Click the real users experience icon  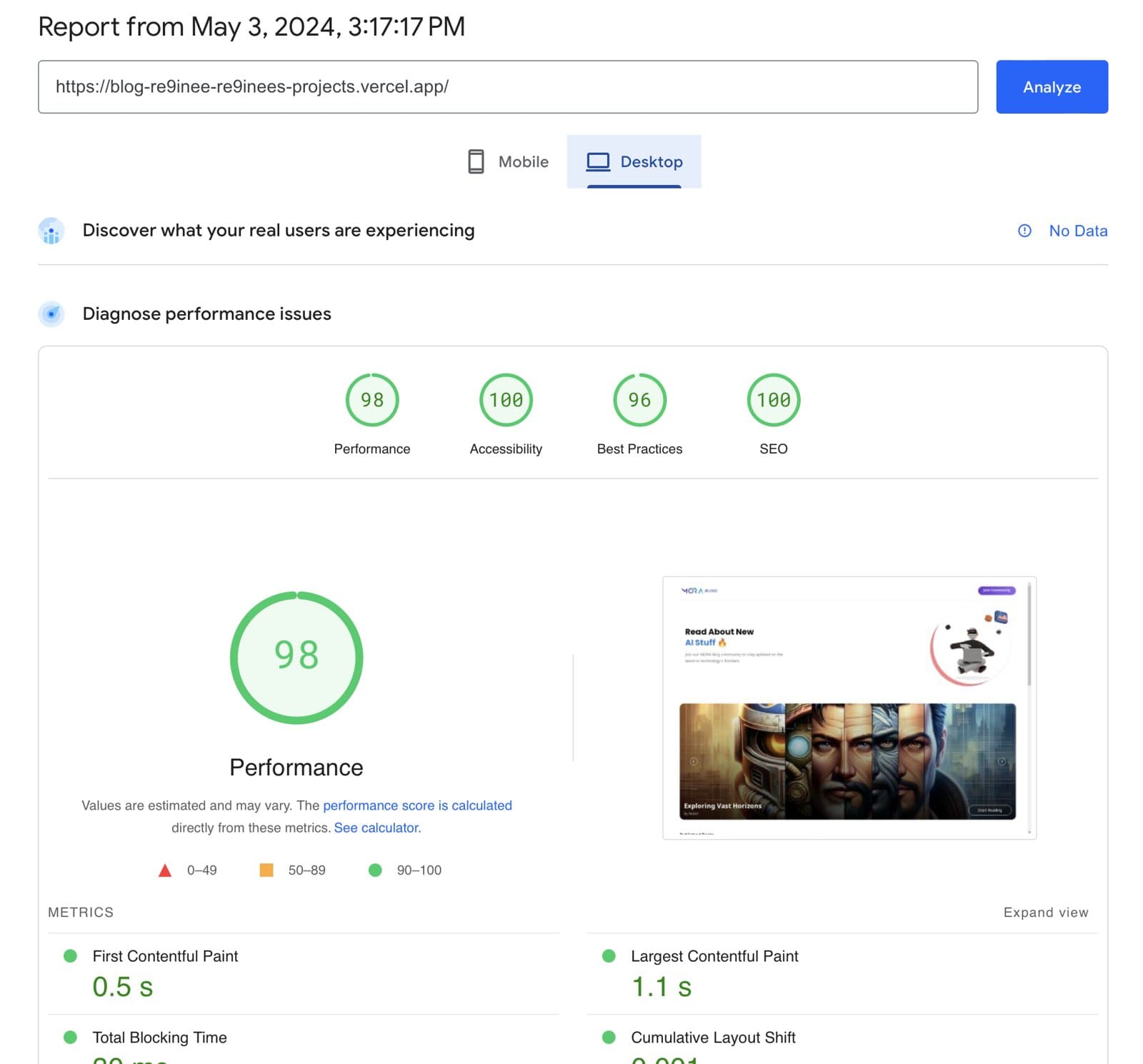(x=51, y=231)
